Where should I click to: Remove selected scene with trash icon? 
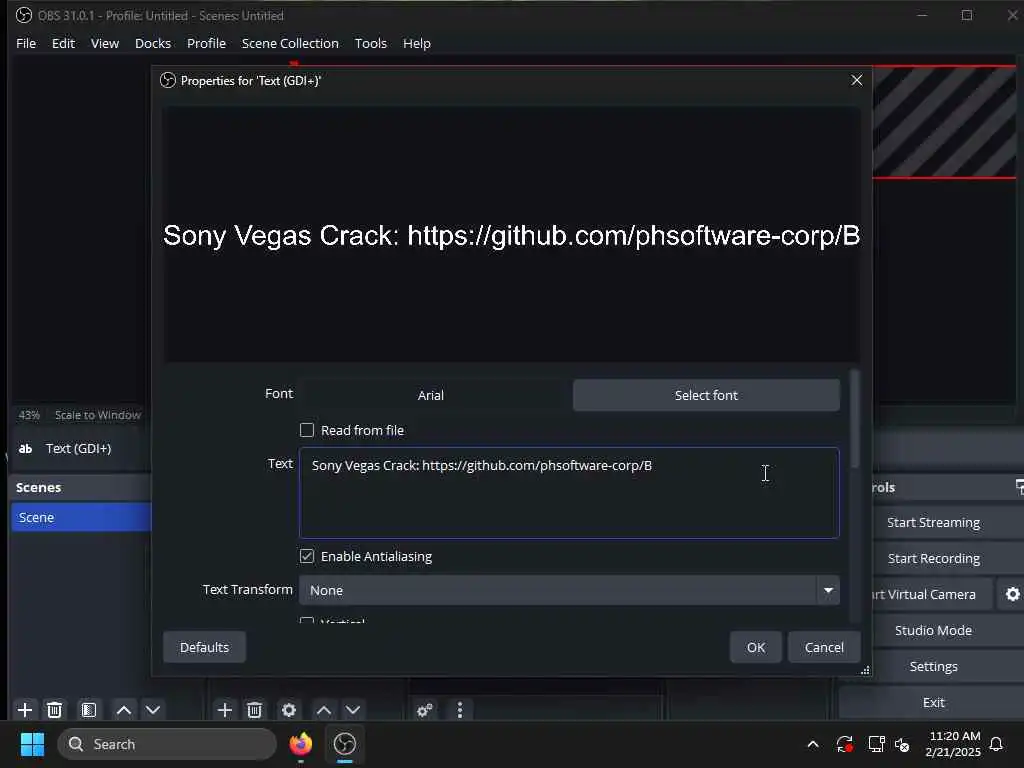tap(55, 710)
